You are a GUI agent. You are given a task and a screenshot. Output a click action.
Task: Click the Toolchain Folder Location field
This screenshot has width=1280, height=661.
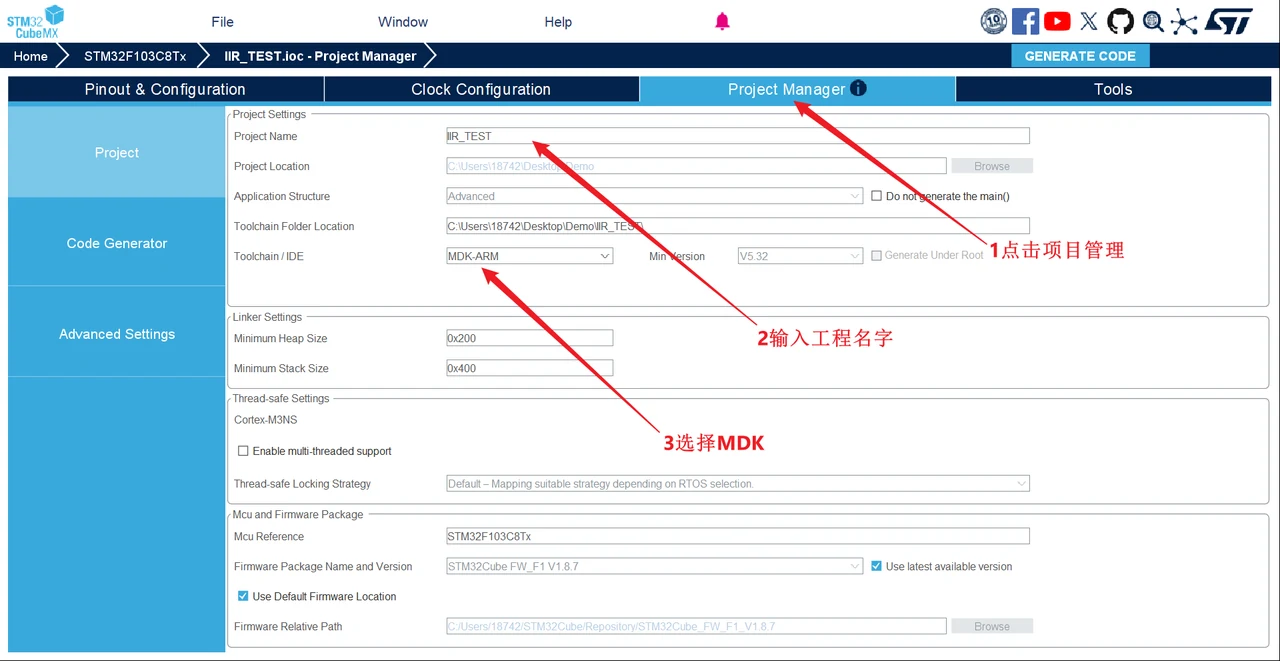coord(738,226)
